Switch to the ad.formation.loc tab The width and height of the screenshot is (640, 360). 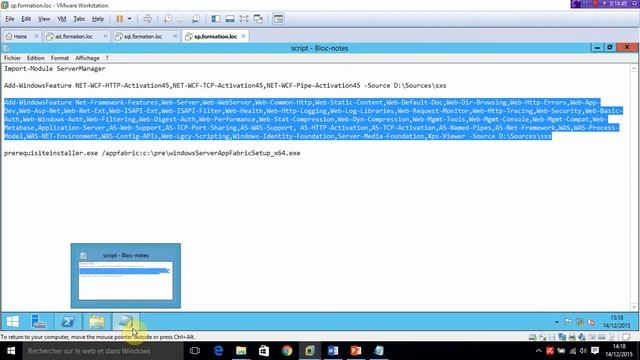73,36
